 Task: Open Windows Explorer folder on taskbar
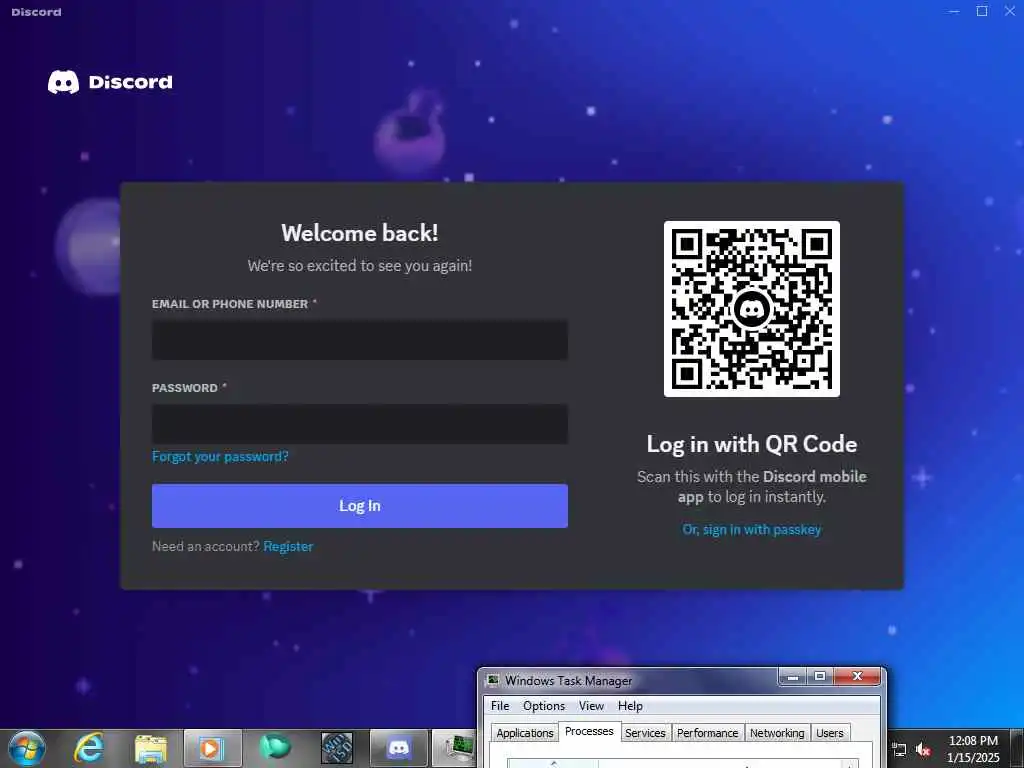(x=151, y=748)
